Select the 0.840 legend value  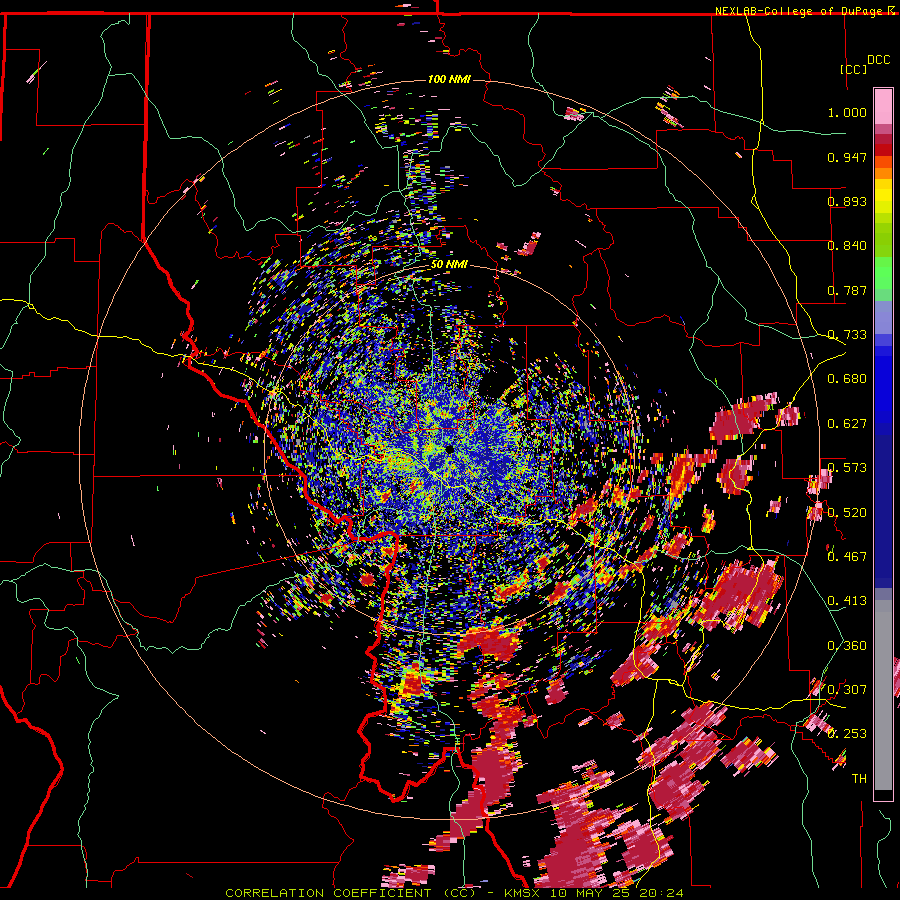point(847,246)
